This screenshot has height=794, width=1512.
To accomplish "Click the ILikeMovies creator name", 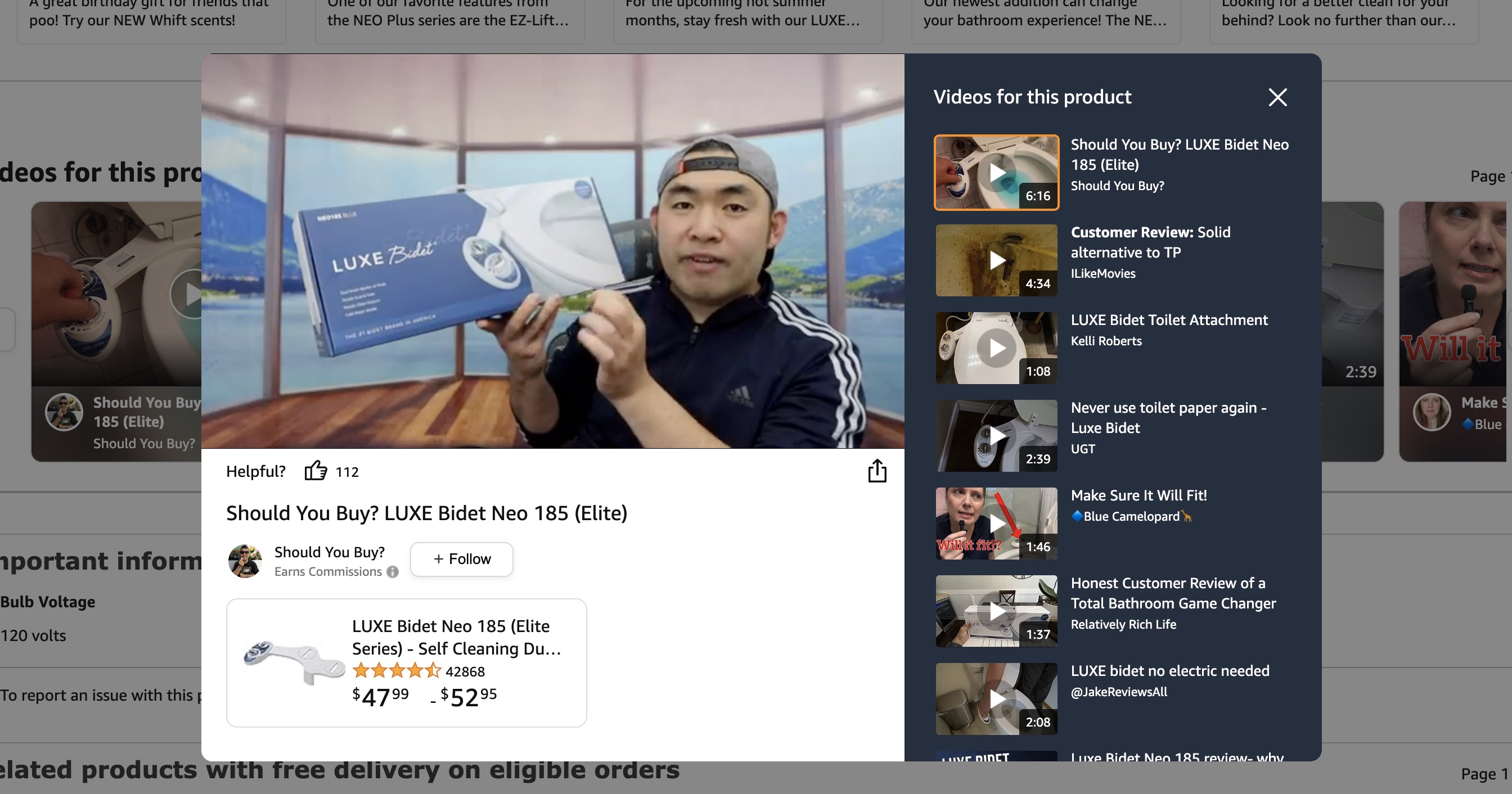I will [x=1103, y=273].
